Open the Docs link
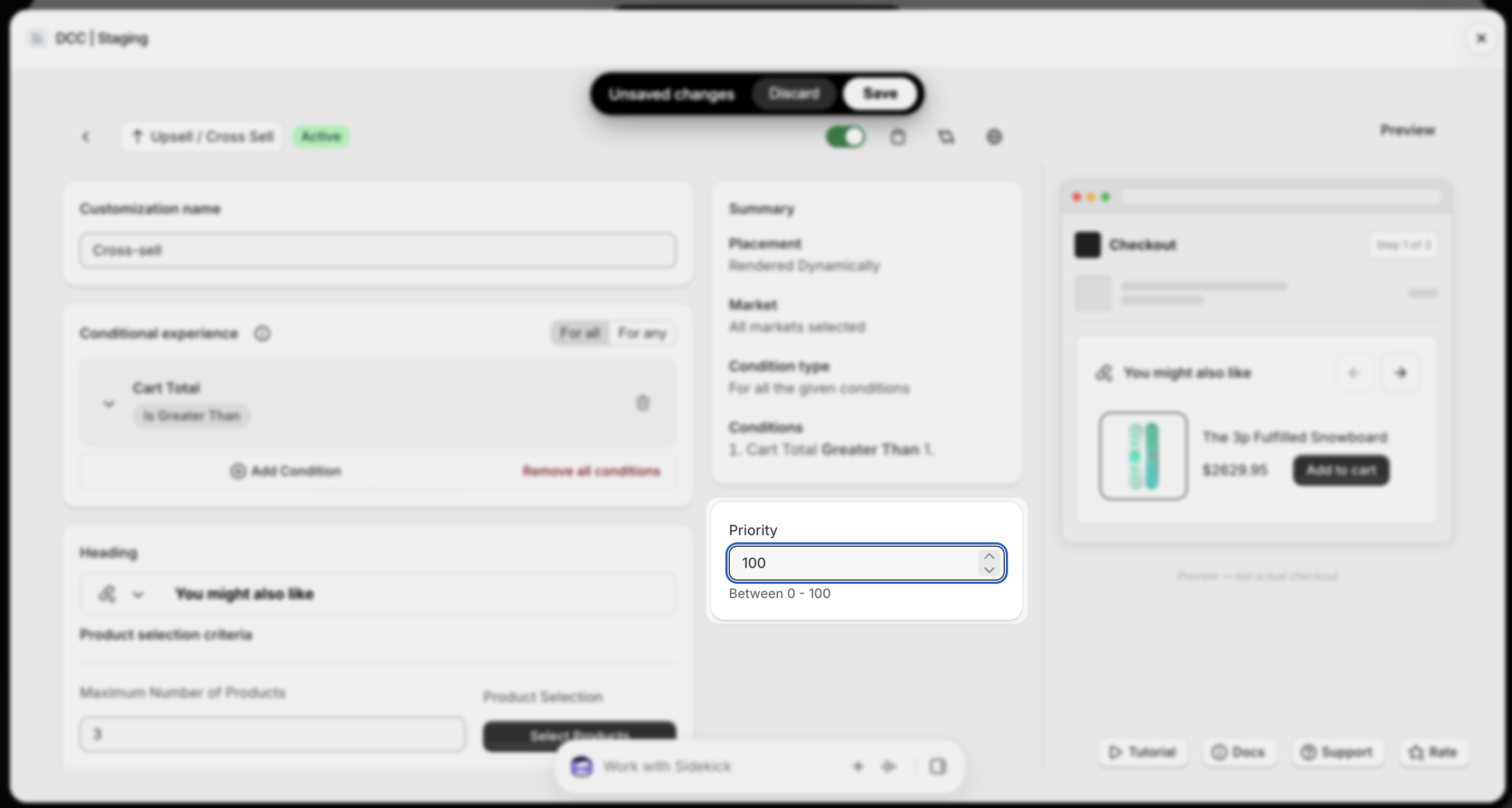Screen dimensions: 1512x808 point(1239,752)
